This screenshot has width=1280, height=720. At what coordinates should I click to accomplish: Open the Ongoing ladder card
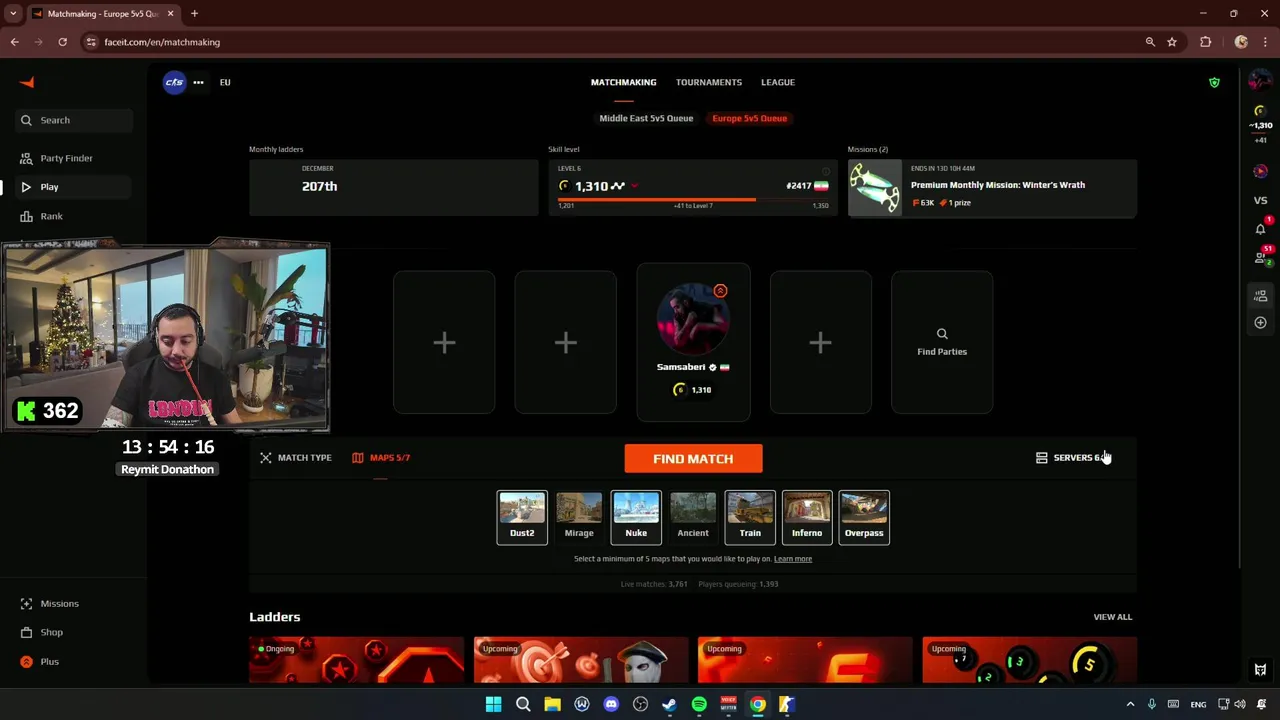(357, 660)
